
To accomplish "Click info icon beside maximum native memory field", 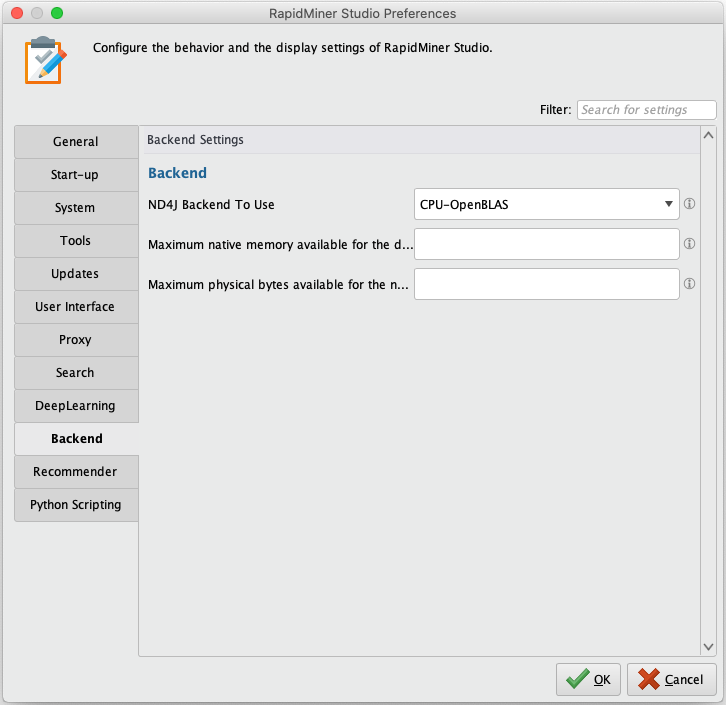I will pyautogui.click(x=689, y=243).
